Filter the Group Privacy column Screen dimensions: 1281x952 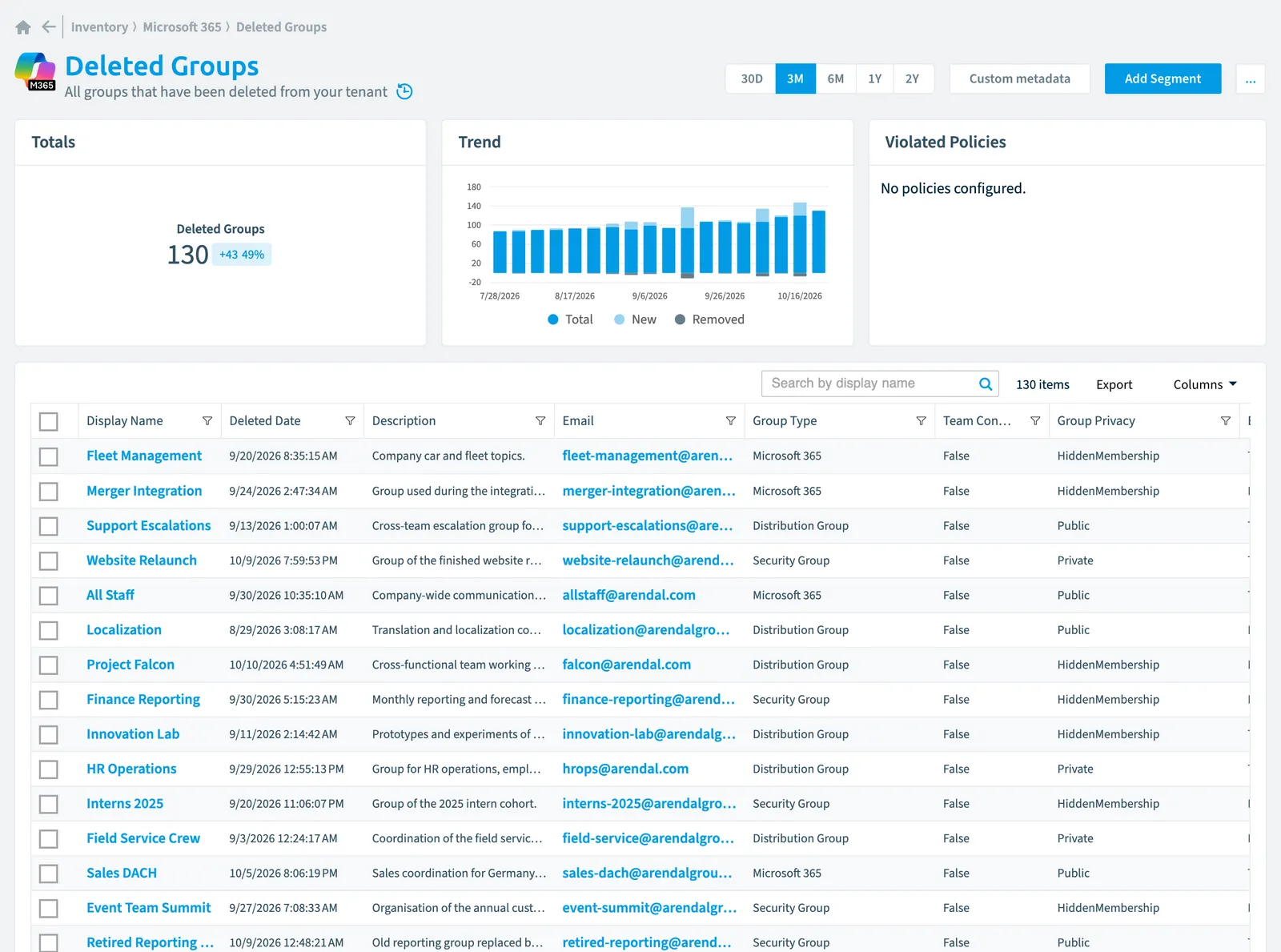pyautogui.click(x=1226, y=421)
